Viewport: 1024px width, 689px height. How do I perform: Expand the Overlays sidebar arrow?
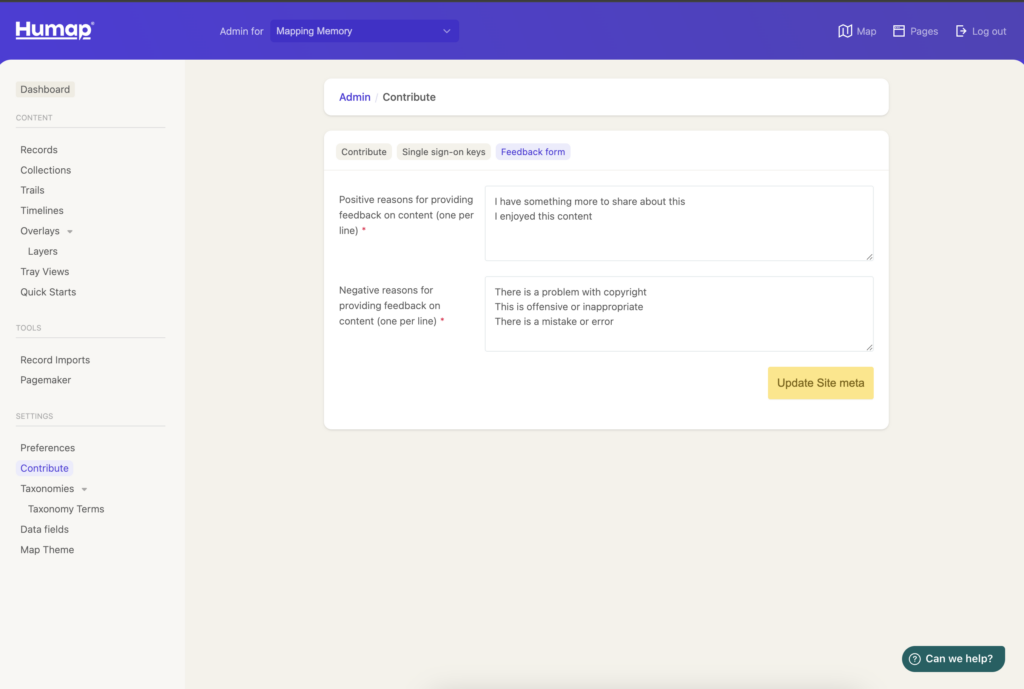(70, 232)
